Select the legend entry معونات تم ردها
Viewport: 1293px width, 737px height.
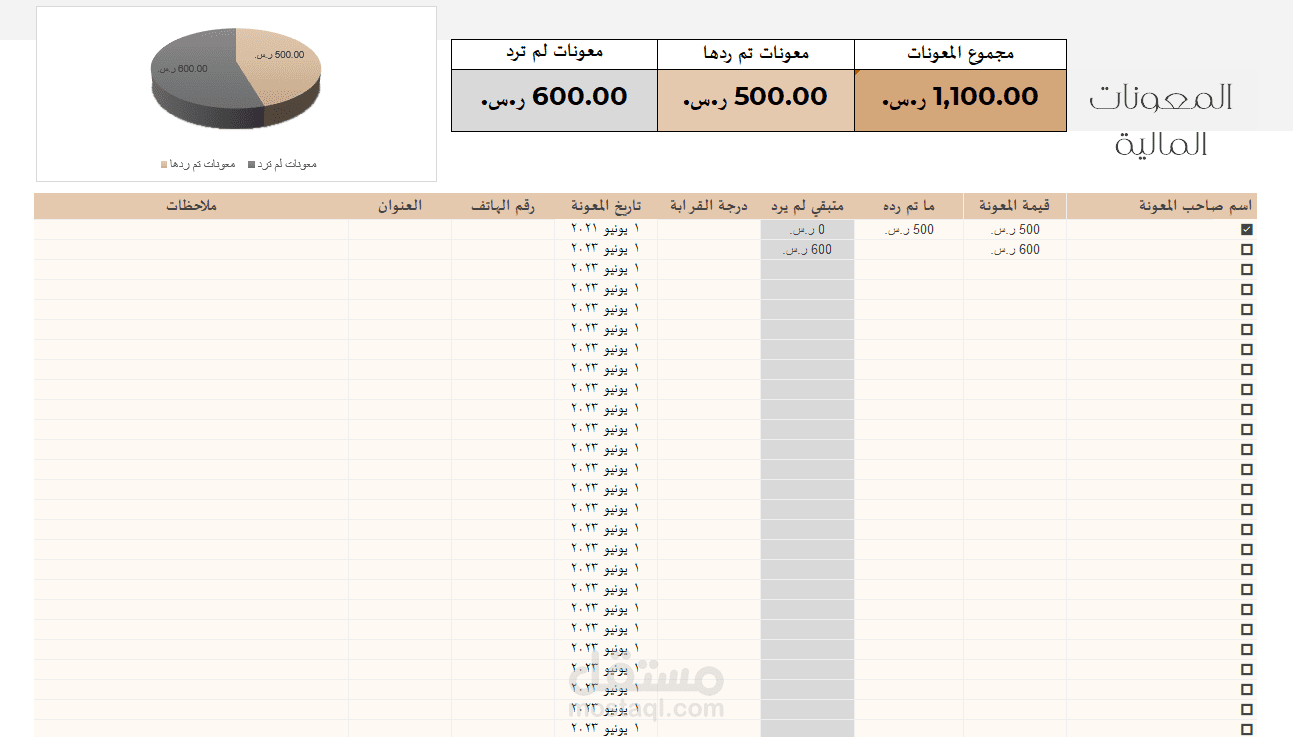[x=197, y=164]
